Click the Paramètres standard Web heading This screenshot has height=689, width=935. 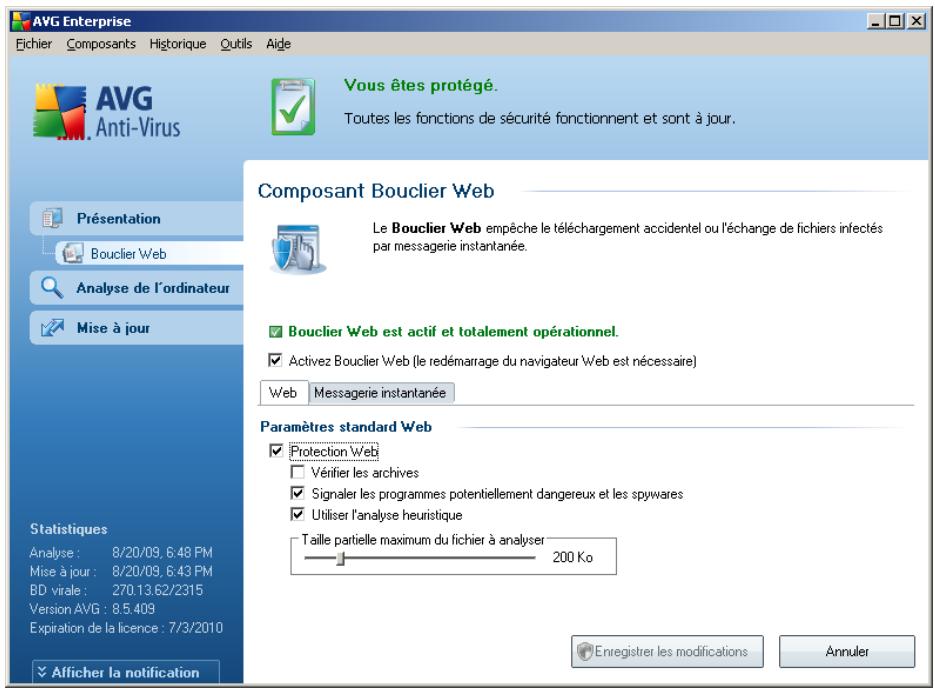coord(346,427)
